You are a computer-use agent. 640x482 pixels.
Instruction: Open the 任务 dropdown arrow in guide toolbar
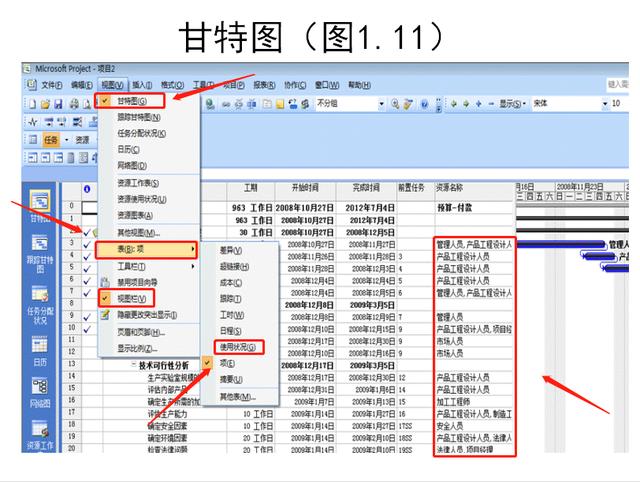pyautogui.click(x=66, y=140)
